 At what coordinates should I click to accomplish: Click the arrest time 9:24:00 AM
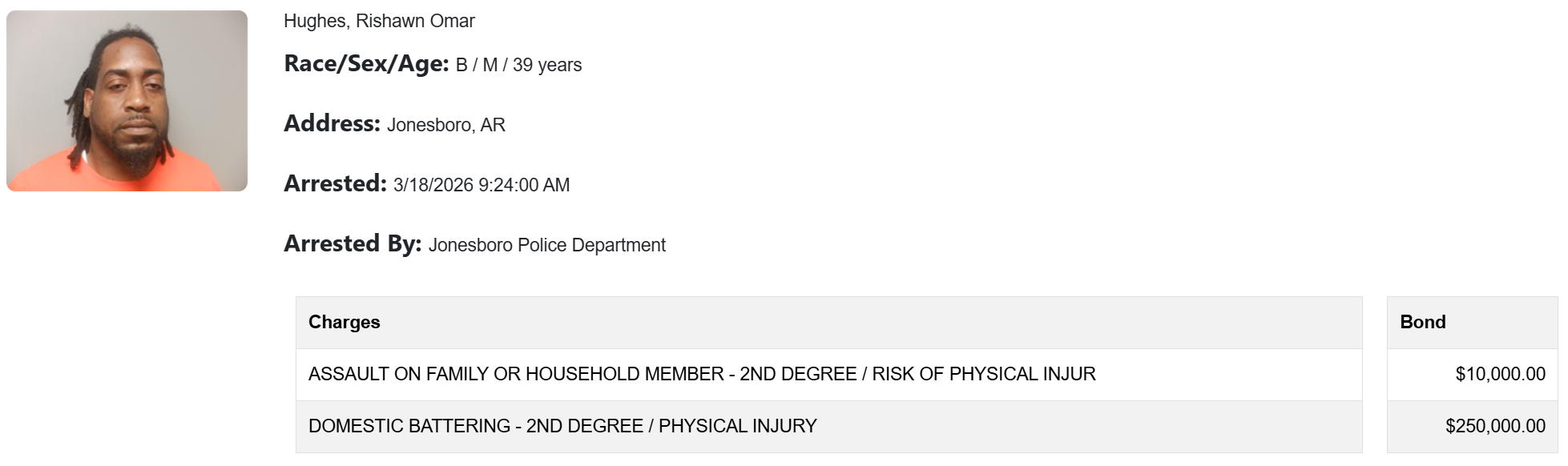[524, 185]
